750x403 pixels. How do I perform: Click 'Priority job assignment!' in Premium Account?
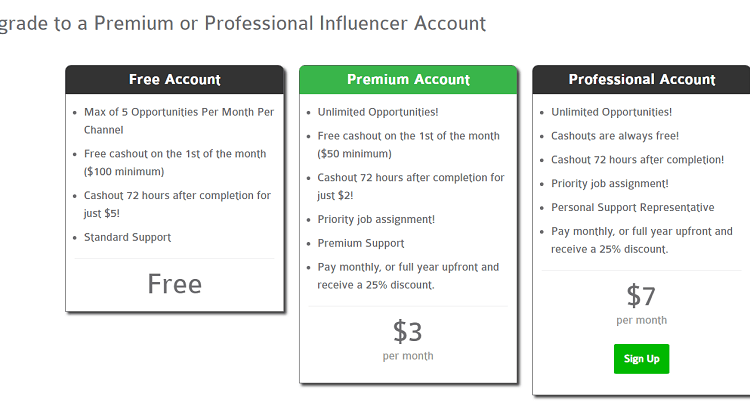tap(376, 219)
